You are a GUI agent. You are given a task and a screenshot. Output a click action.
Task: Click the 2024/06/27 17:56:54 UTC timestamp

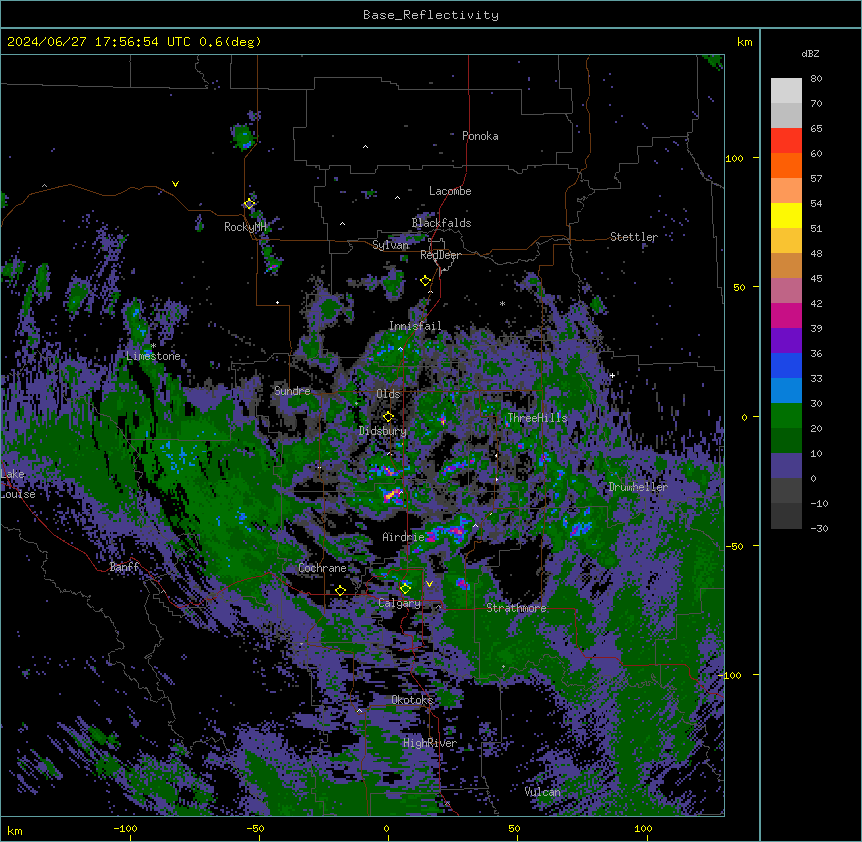point(99,42)
